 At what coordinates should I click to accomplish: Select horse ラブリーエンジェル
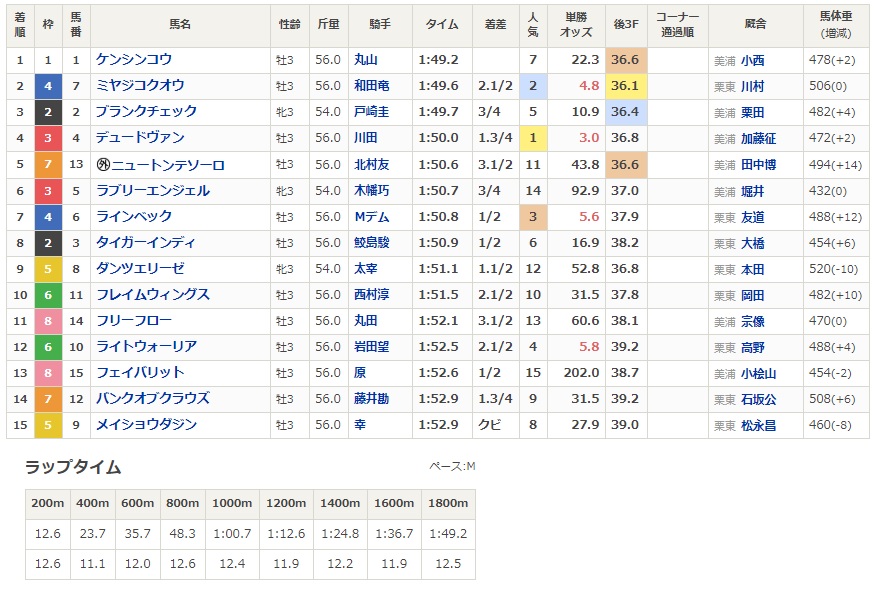pos(153,191)
